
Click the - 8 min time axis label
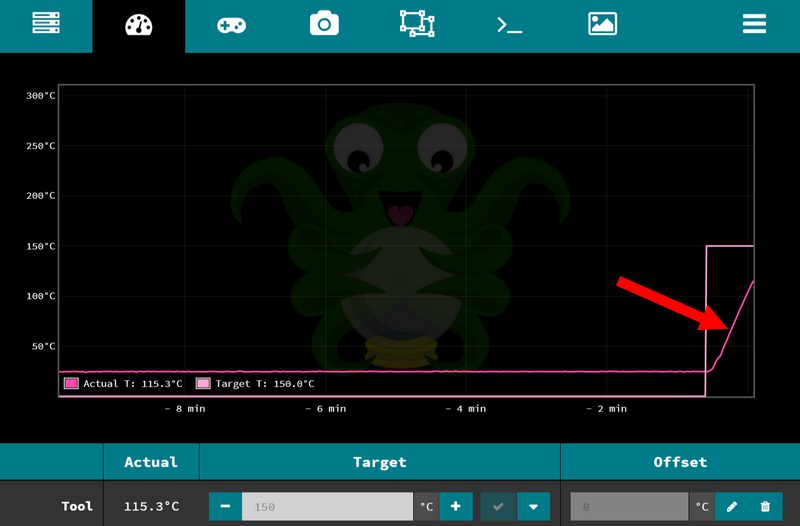[x=185, y=409]
